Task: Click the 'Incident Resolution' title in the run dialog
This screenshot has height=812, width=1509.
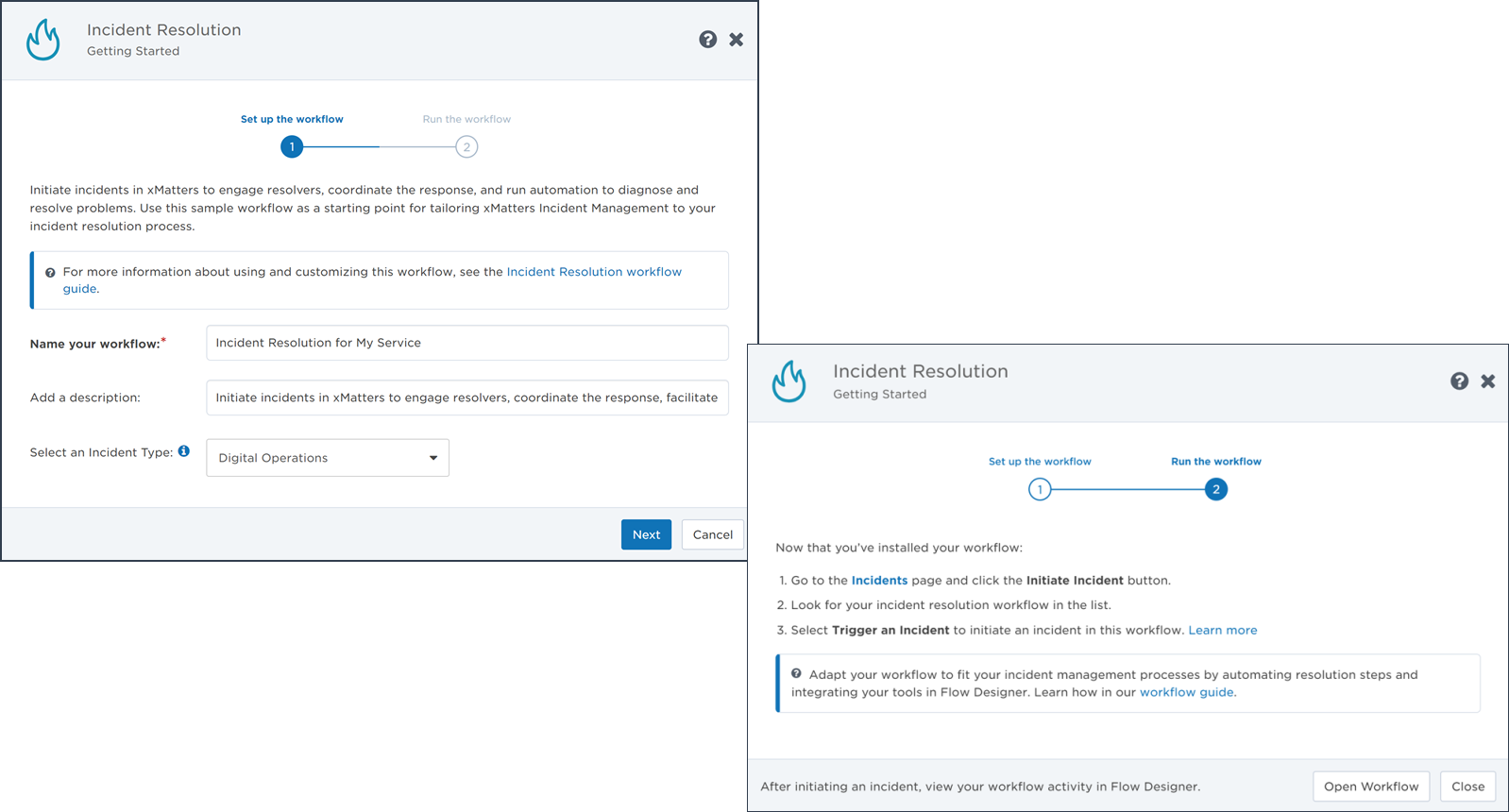Action: tap(921, 371)
